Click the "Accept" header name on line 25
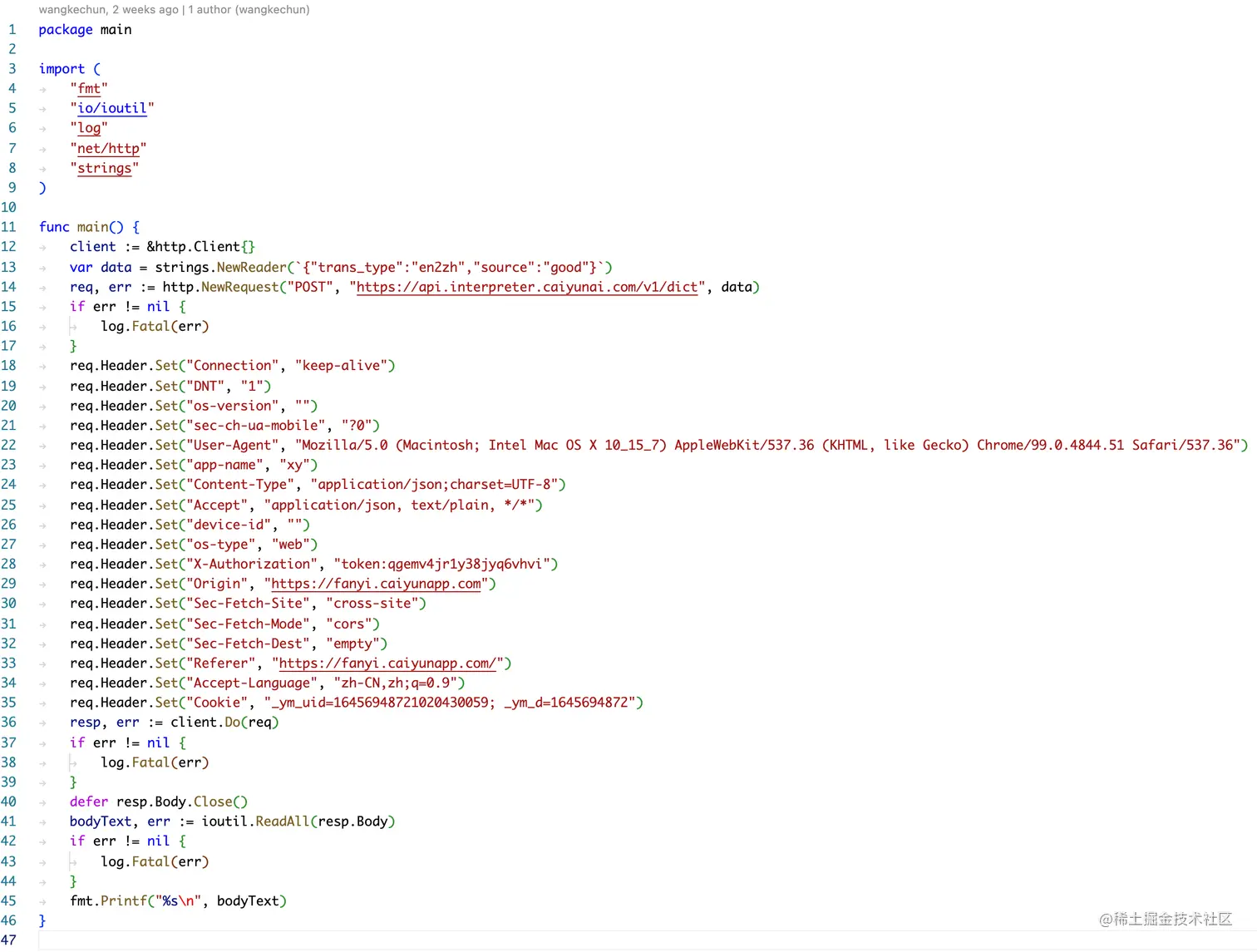This screenshot has width=1257, height=952. coord(217,505)
